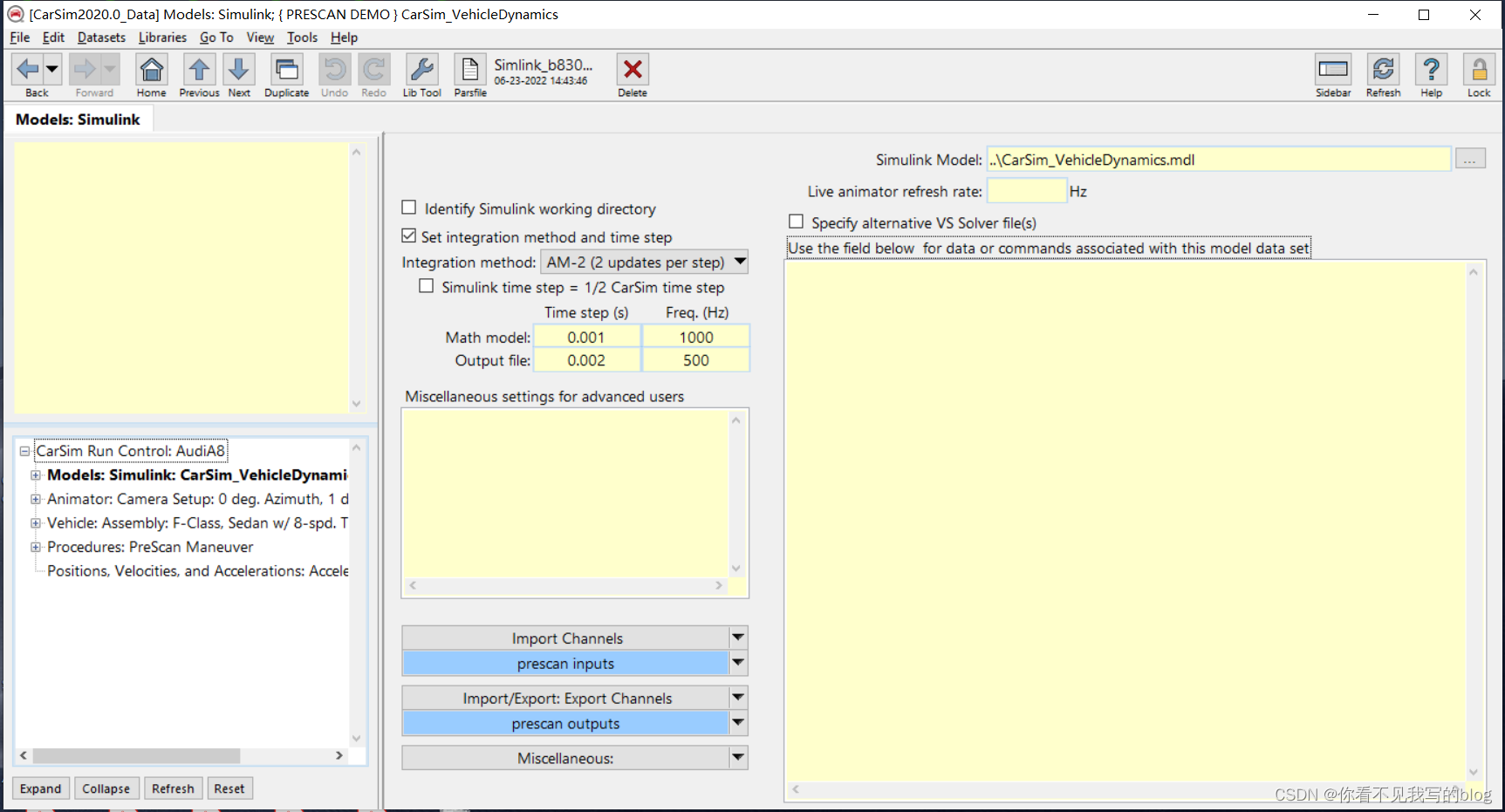Click the Math model frequency 1000 field
The image size is (1505, 812).
click(x=696, y=337)
